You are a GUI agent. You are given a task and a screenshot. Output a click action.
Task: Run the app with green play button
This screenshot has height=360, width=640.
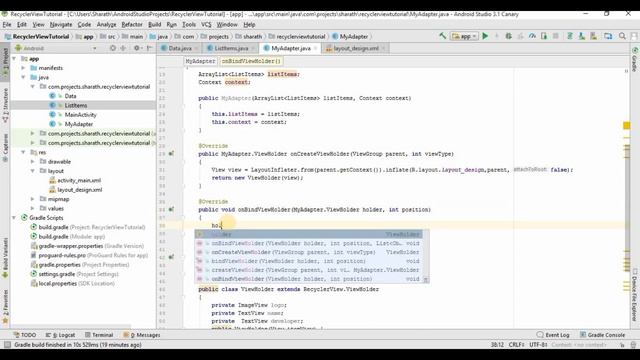coord(485,36)
